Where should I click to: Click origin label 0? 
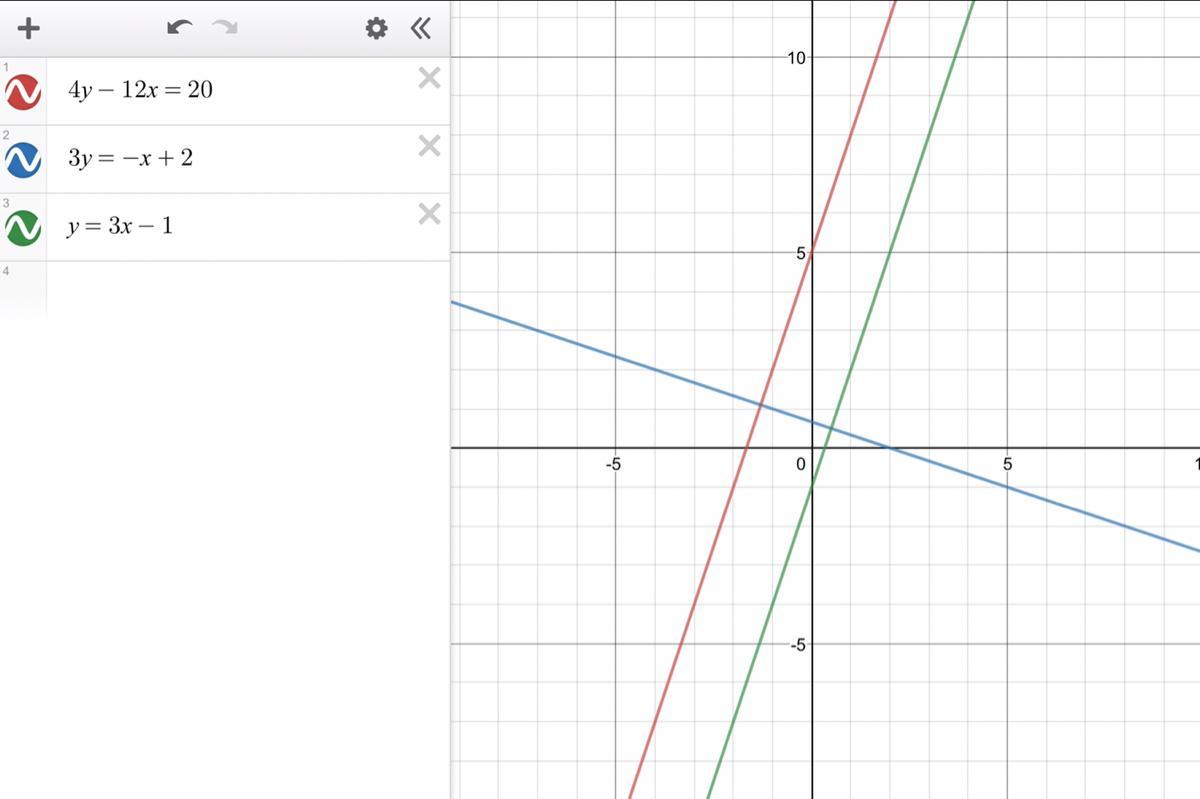[800, 464]
